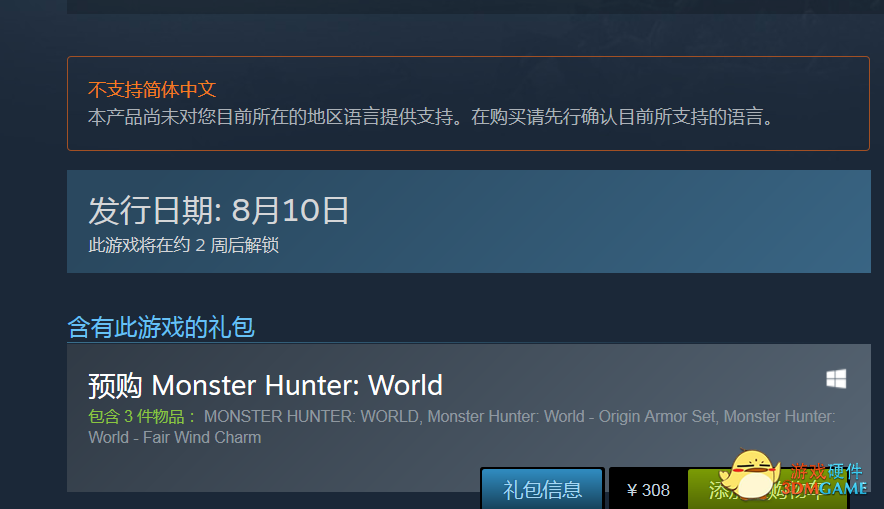Select the 预购 Monster Hunter: World title
884x509 pixels.
point(266,386)
